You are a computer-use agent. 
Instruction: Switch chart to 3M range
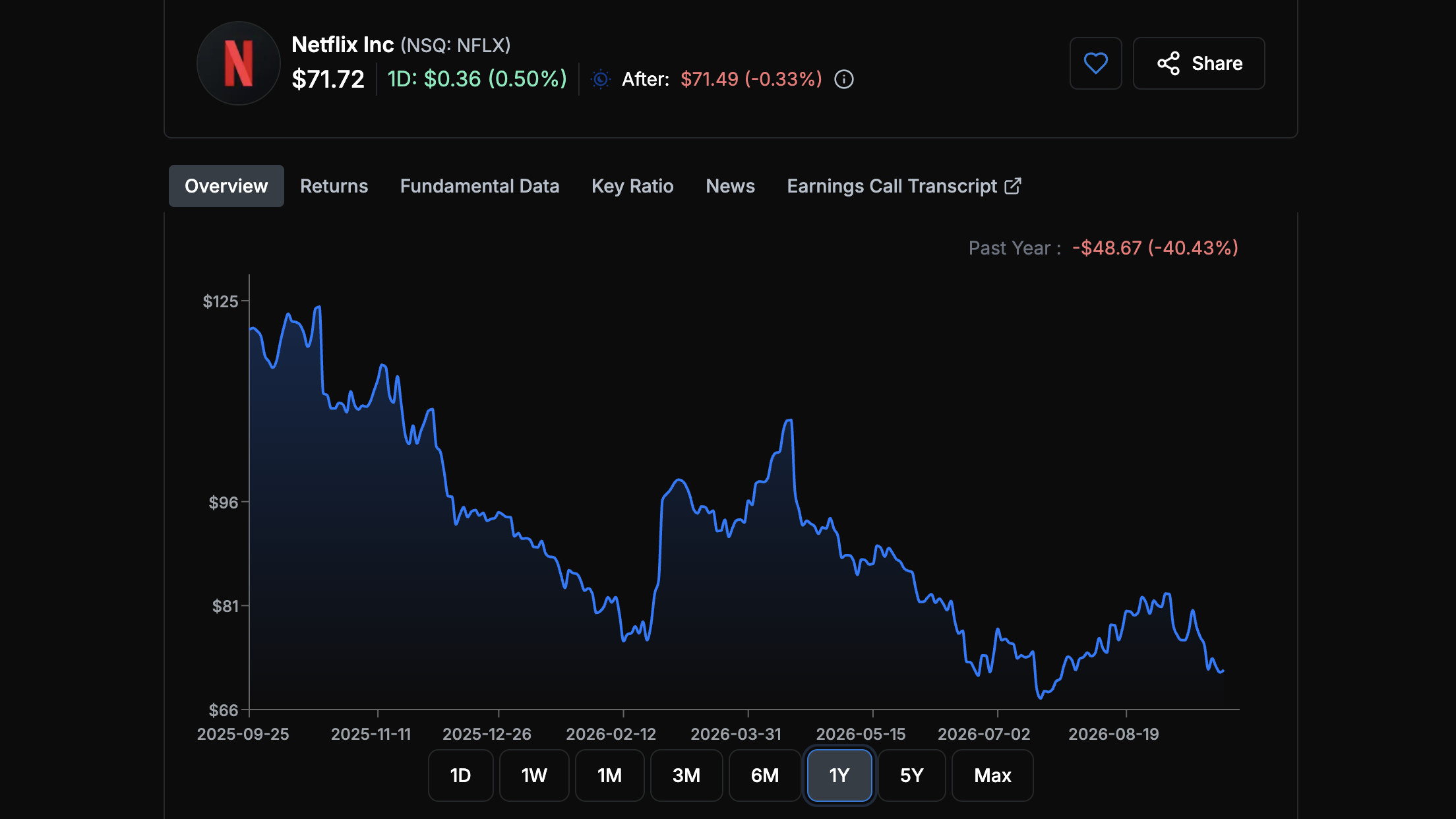click(686, 775)
